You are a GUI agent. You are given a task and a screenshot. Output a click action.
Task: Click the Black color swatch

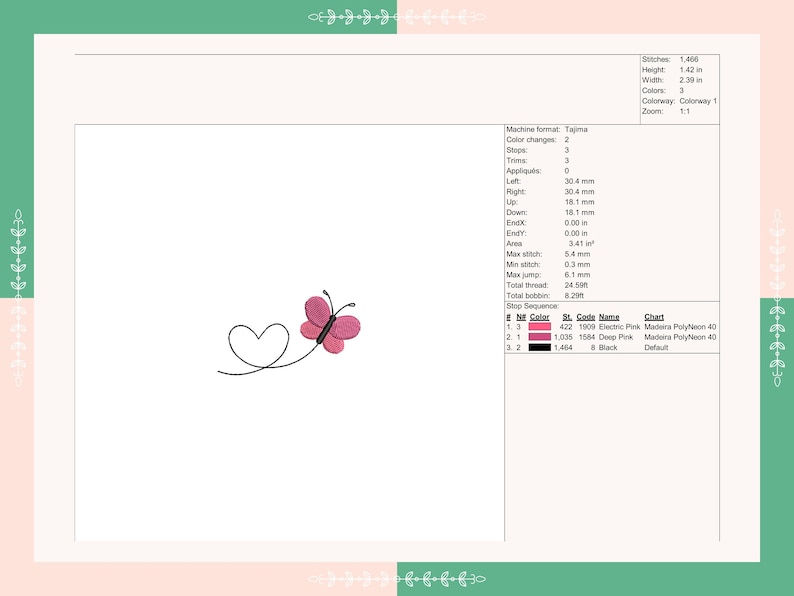coord(539,347)
